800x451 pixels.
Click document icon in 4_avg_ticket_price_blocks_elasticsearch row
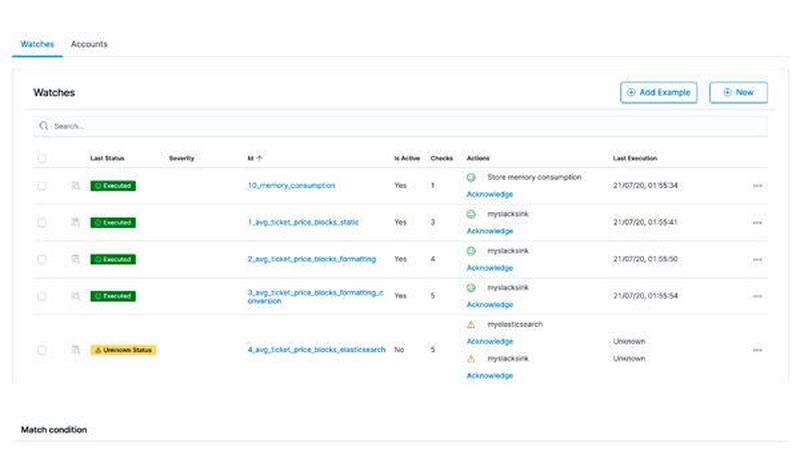[76, 350]
